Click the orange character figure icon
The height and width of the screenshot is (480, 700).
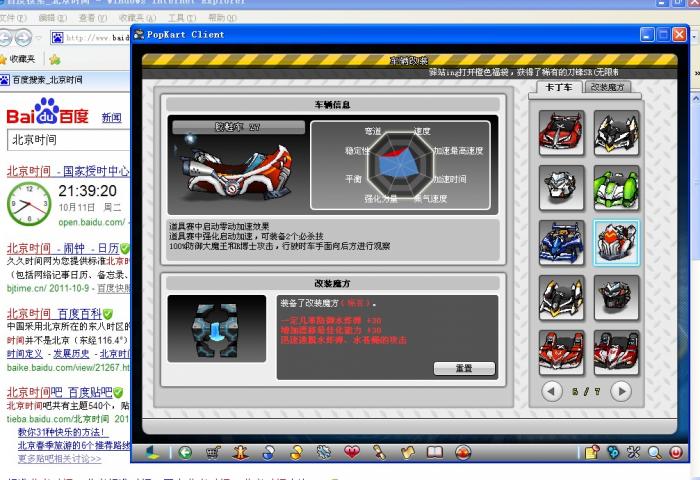pos(241,453)
